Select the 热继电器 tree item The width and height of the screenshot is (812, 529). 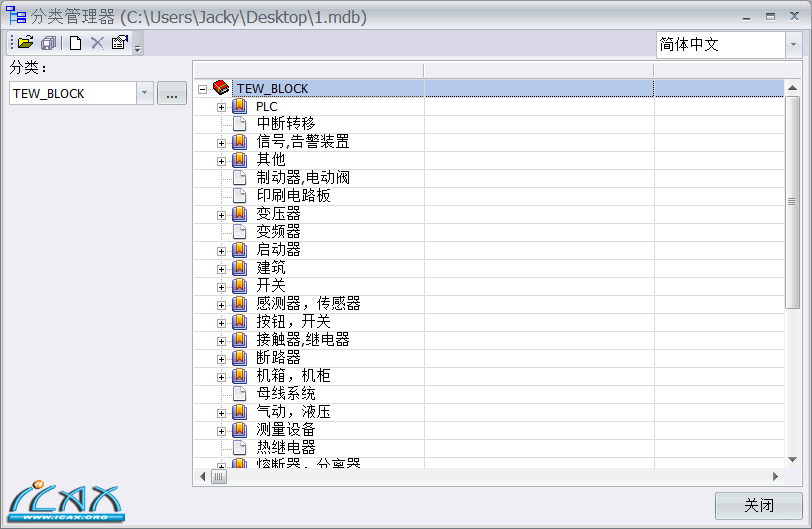286,448
